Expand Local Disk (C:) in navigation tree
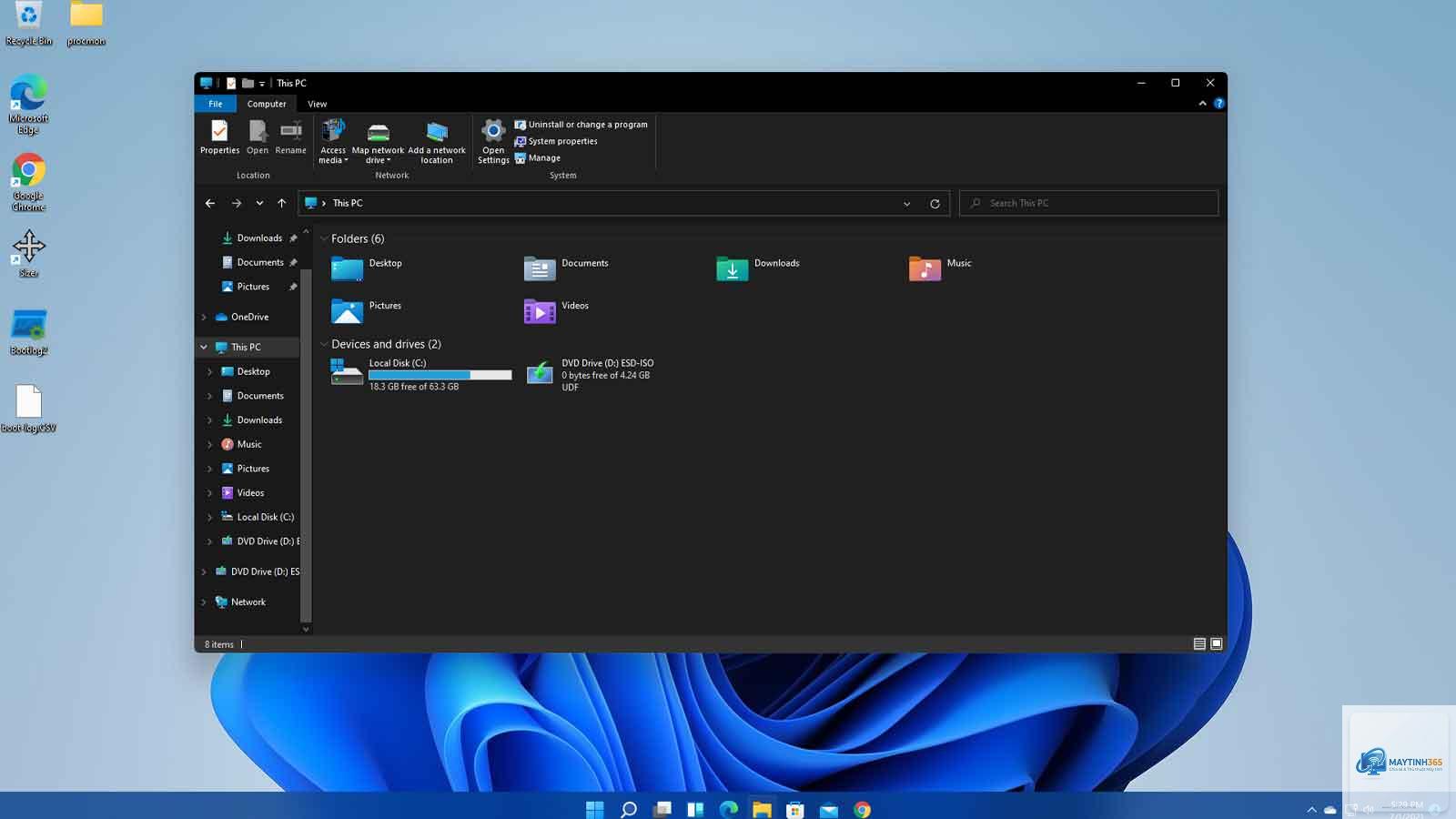This screenshot has height=819, width=1456. coord(210,517)
